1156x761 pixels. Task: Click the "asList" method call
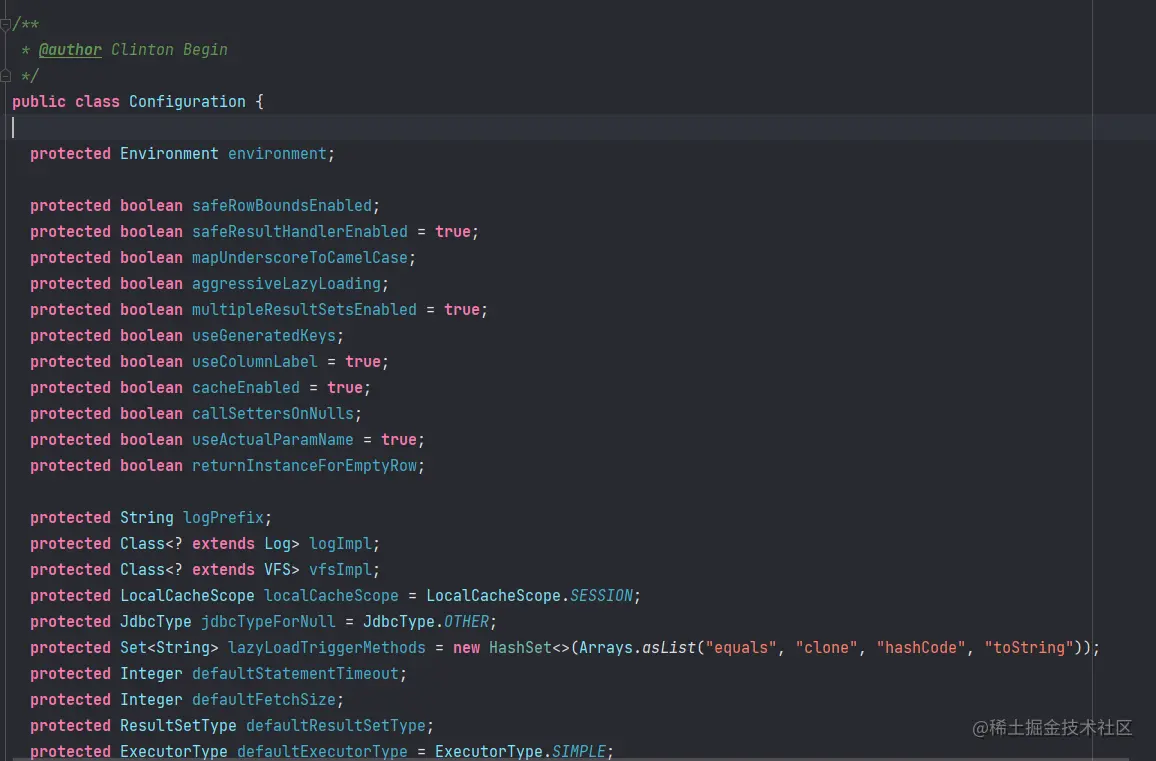tap(669, 647)
